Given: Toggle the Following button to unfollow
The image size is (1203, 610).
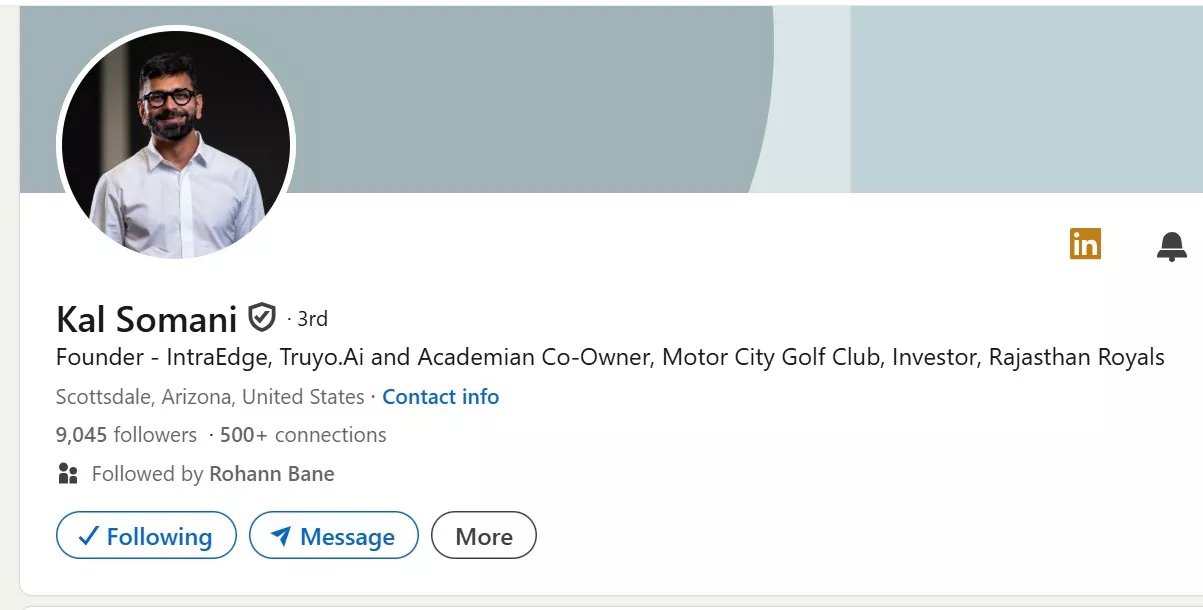Looking at the screenshot, I should [146, 536].
